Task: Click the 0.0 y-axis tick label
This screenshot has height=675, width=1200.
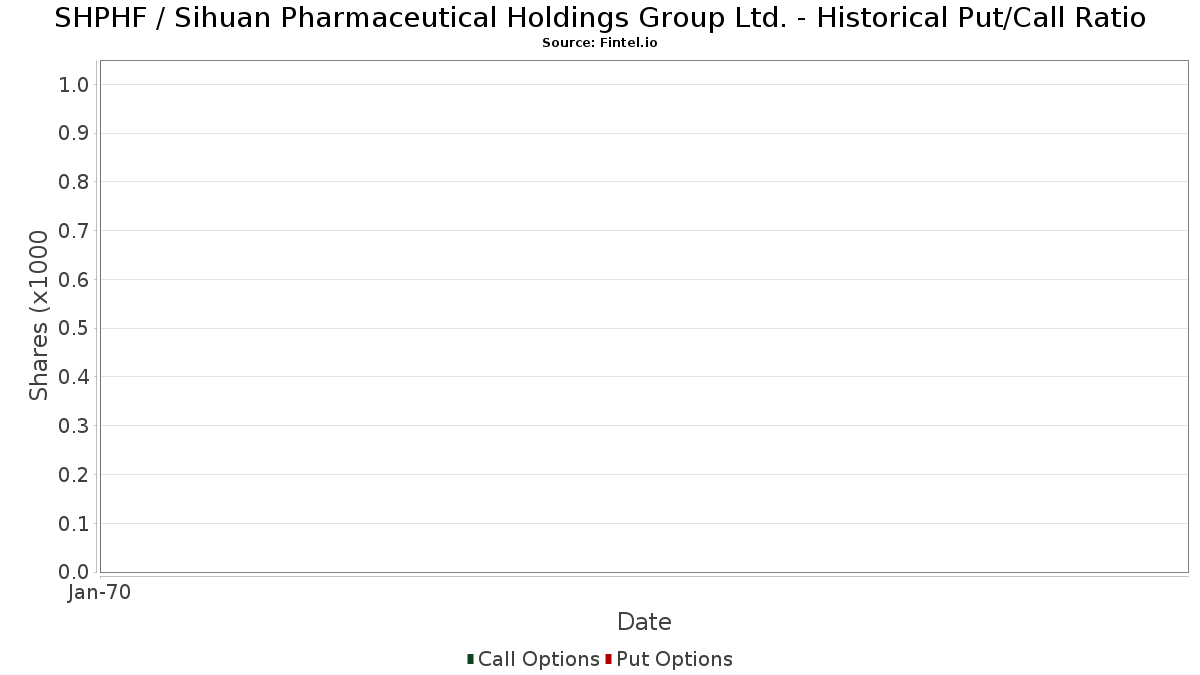Action: point(75,572)
